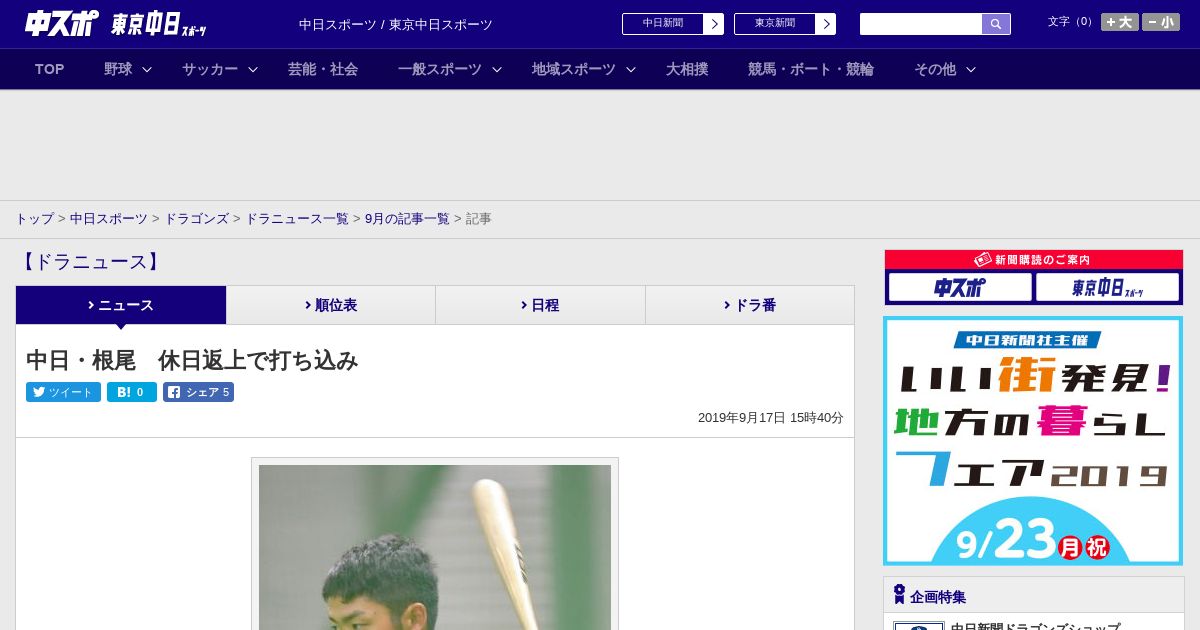Click the 企画特集 ribbon icon
Image resolution: width=1200 pixels, height=630 pixels.
point(899,595)
